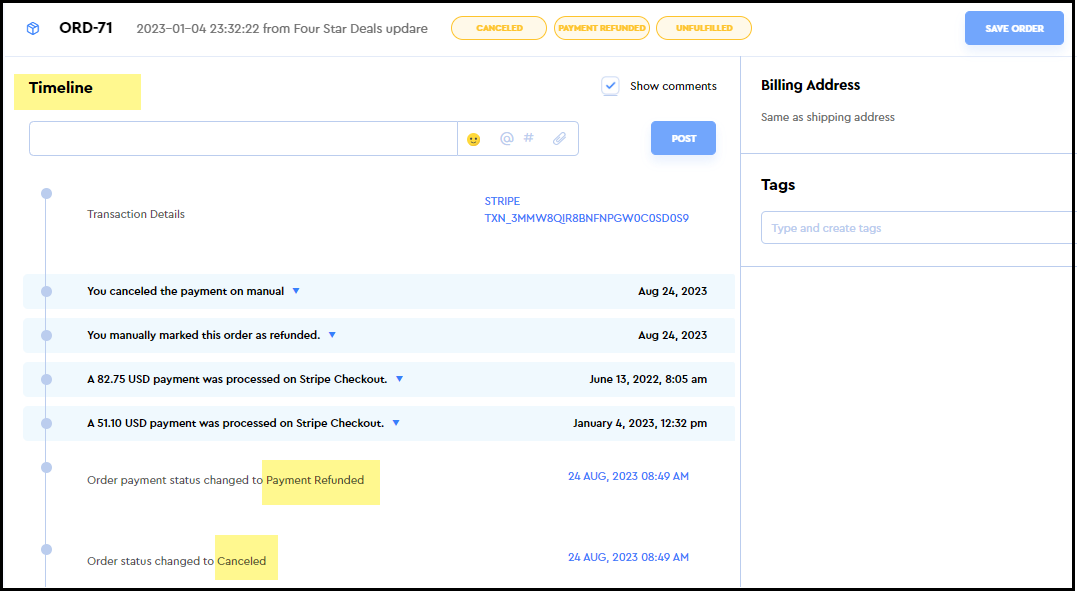Expand 'manually marked this order as refunded' entry
This screenshot has height=591, width=1077.
coord(332,335)
